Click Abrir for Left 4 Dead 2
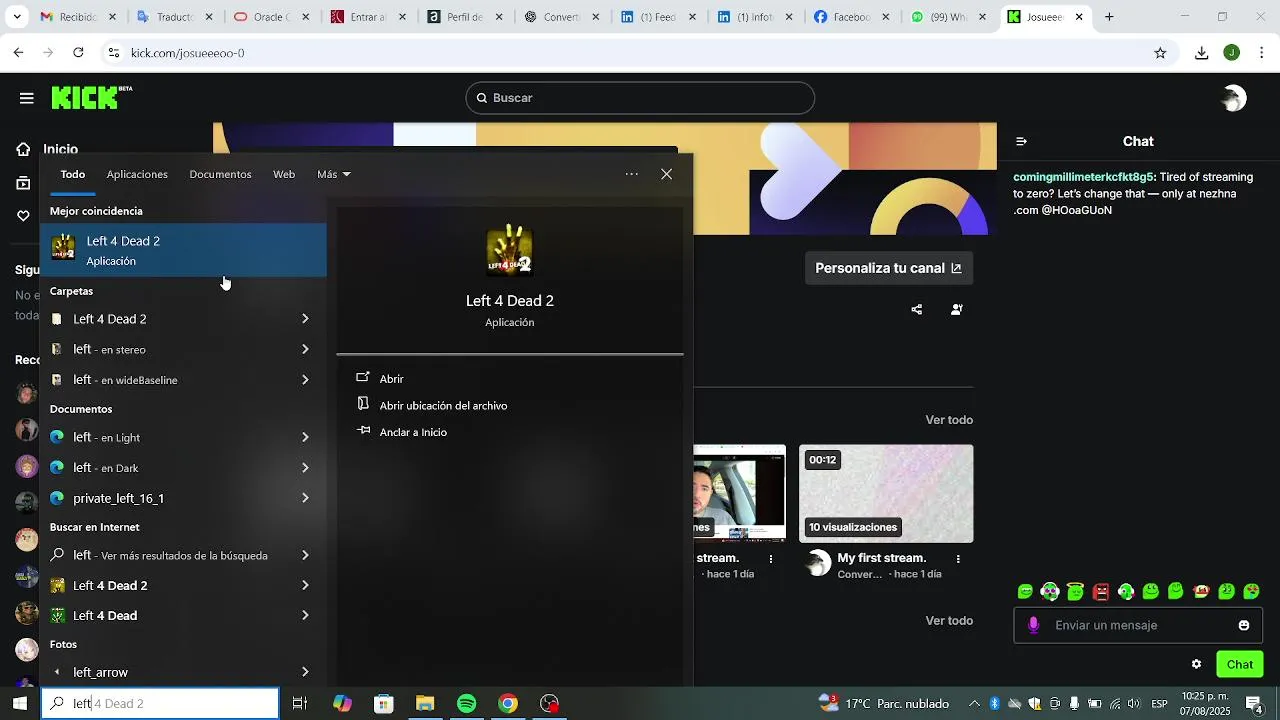 391,379
